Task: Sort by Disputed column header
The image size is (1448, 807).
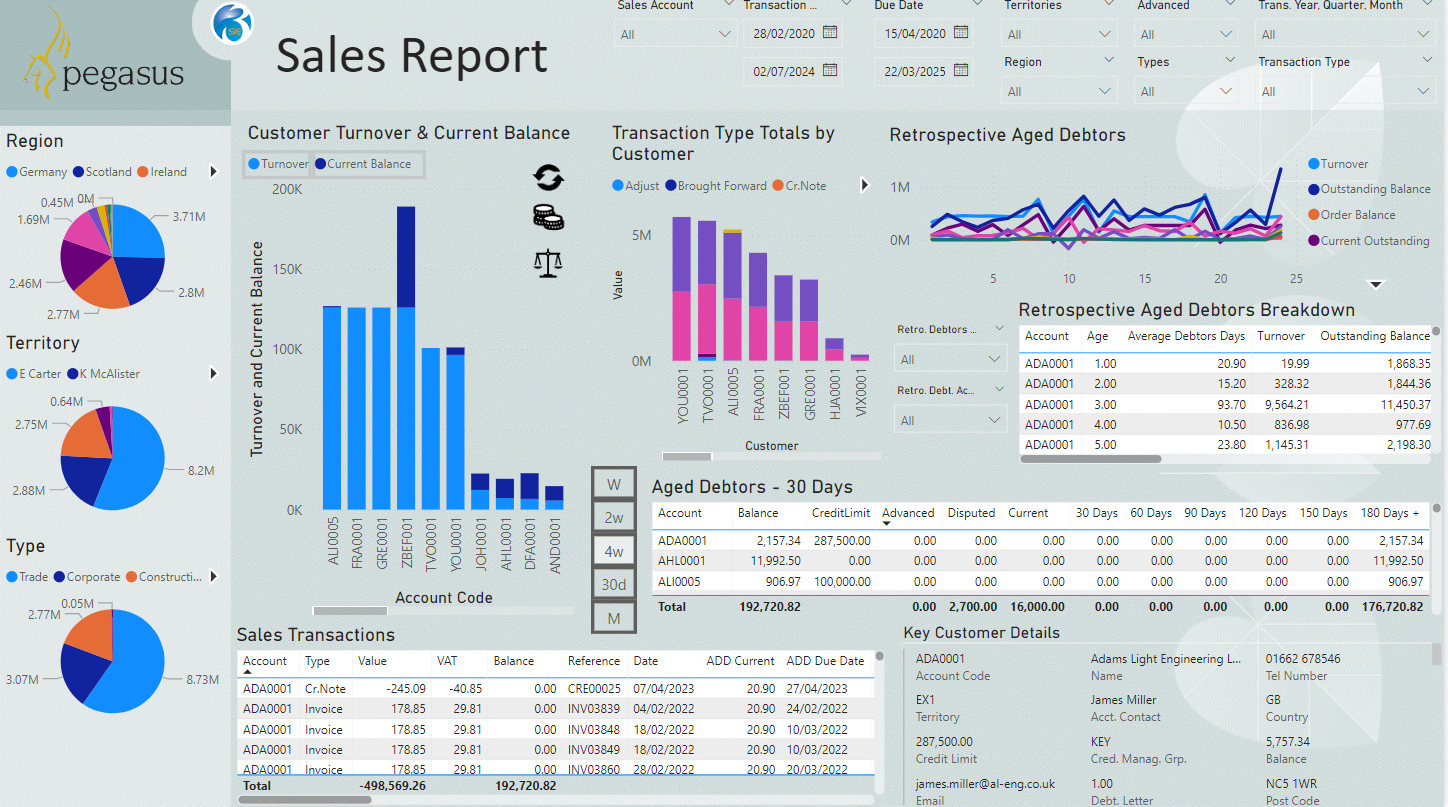Action: tap(971, 513)
